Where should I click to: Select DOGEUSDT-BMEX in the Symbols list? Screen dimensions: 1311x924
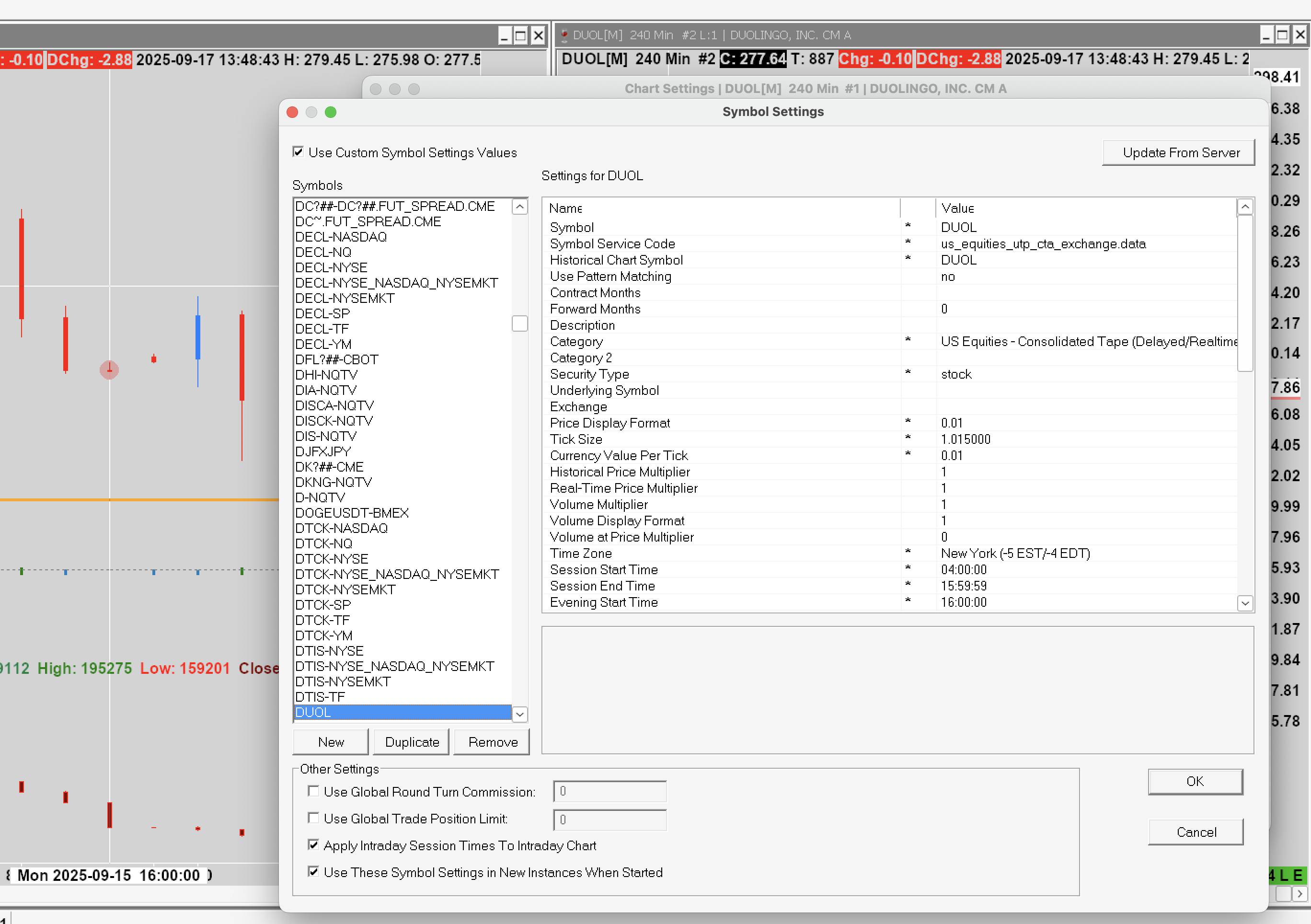[352, 513]
